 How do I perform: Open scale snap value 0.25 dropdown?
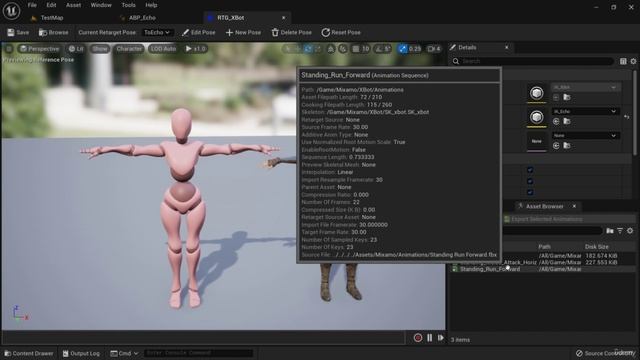click(x=415, y=49)
